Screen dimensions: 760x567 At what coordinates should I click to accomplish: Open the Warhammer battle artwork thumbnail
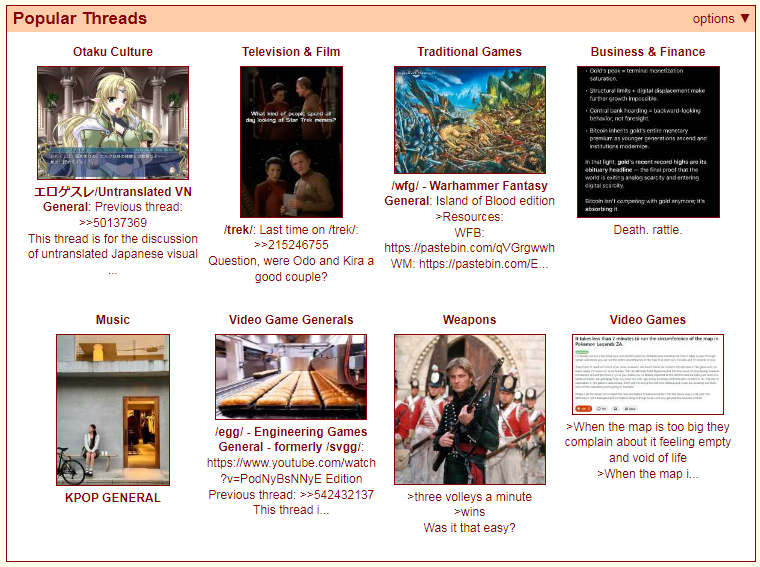(470, 120)
